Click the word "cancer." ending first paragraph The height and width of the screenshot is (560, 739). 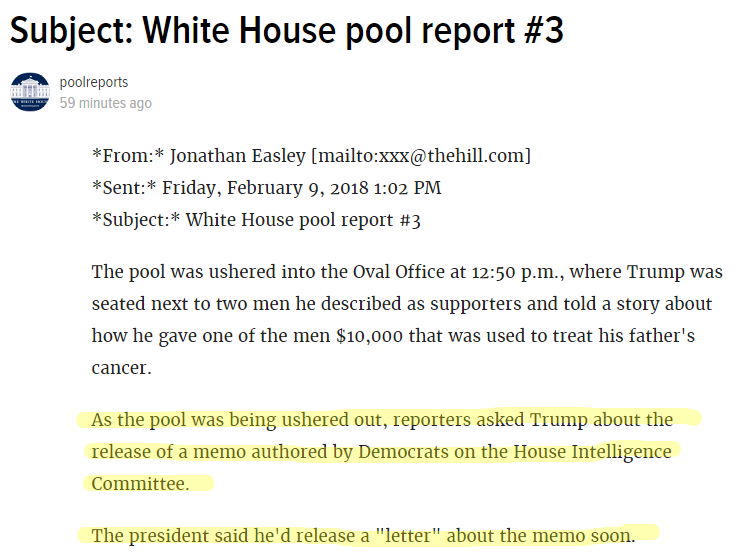122,368
